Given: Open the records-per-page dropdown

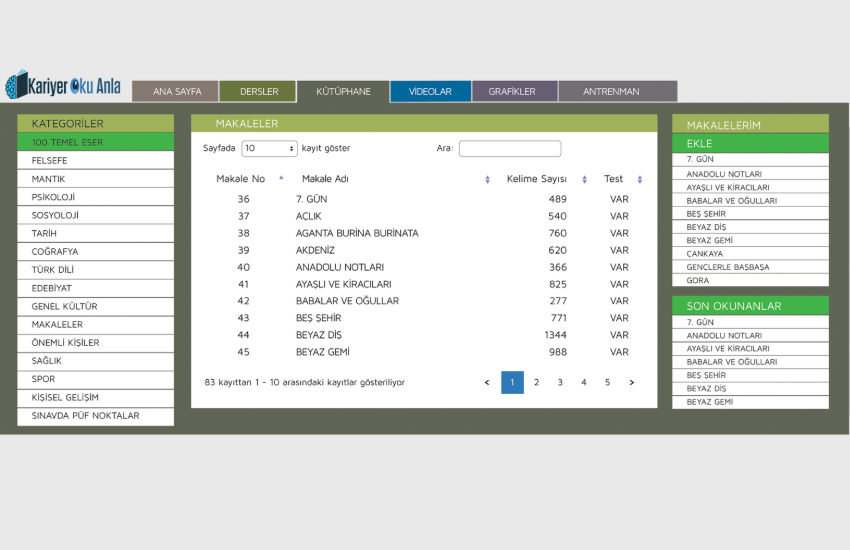Looking at the screenshot, I should click(x=270, y=148).
